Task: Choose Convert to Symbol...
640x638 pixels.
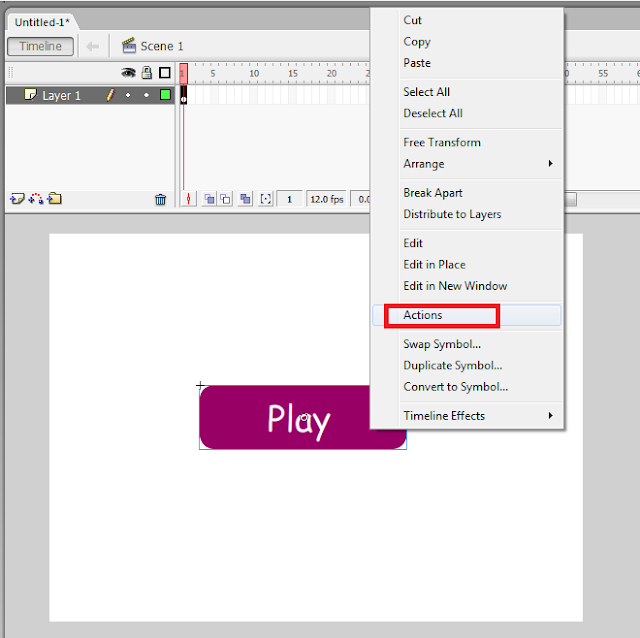Action: 467,387
